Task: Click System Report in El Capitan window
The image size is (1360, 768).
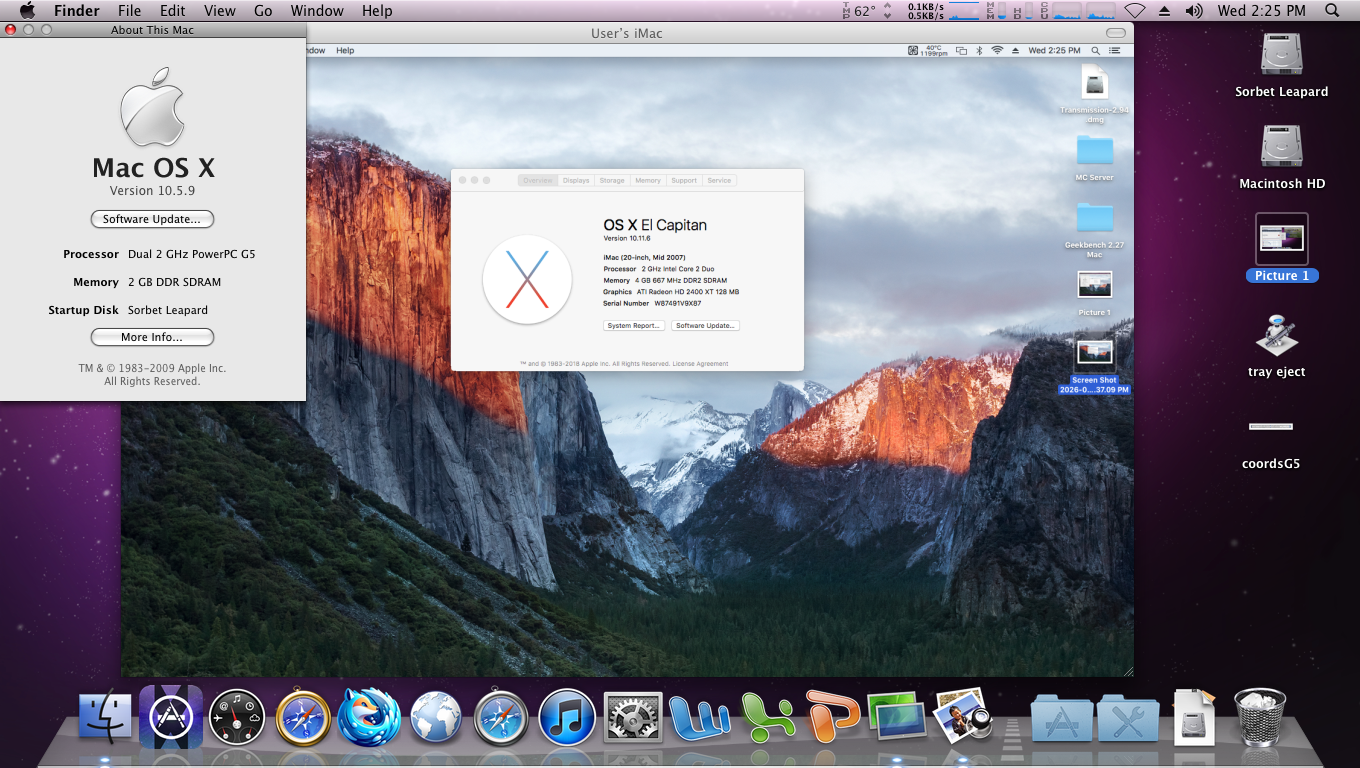Action: [634, 325]
